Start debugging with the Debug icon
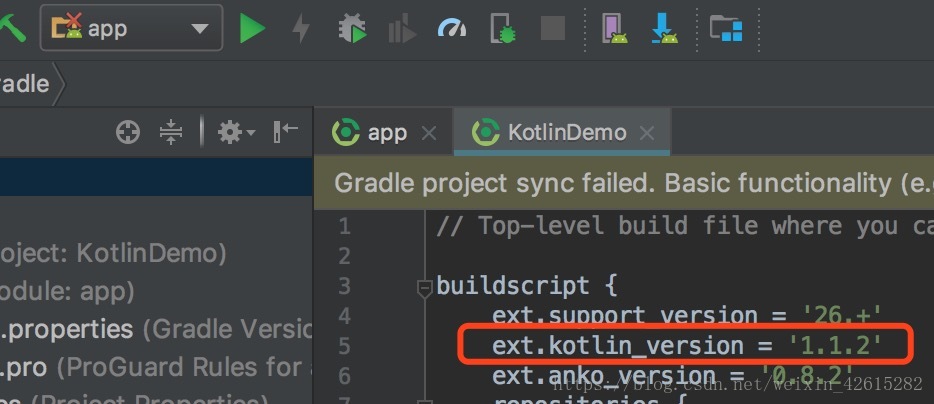 click(351, 29)
